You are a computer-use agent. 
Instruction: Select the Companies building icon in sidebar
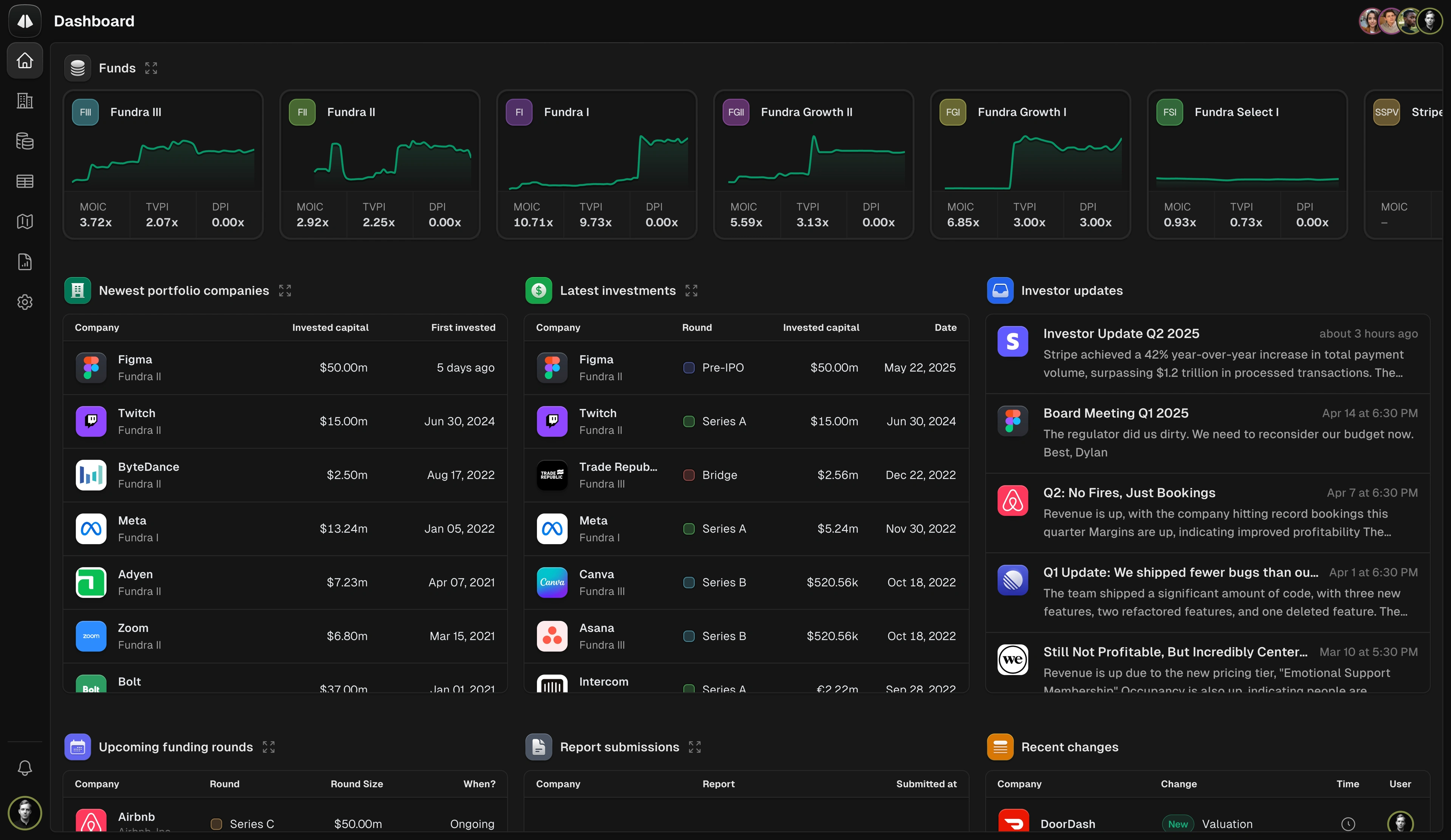coord(24,101)
